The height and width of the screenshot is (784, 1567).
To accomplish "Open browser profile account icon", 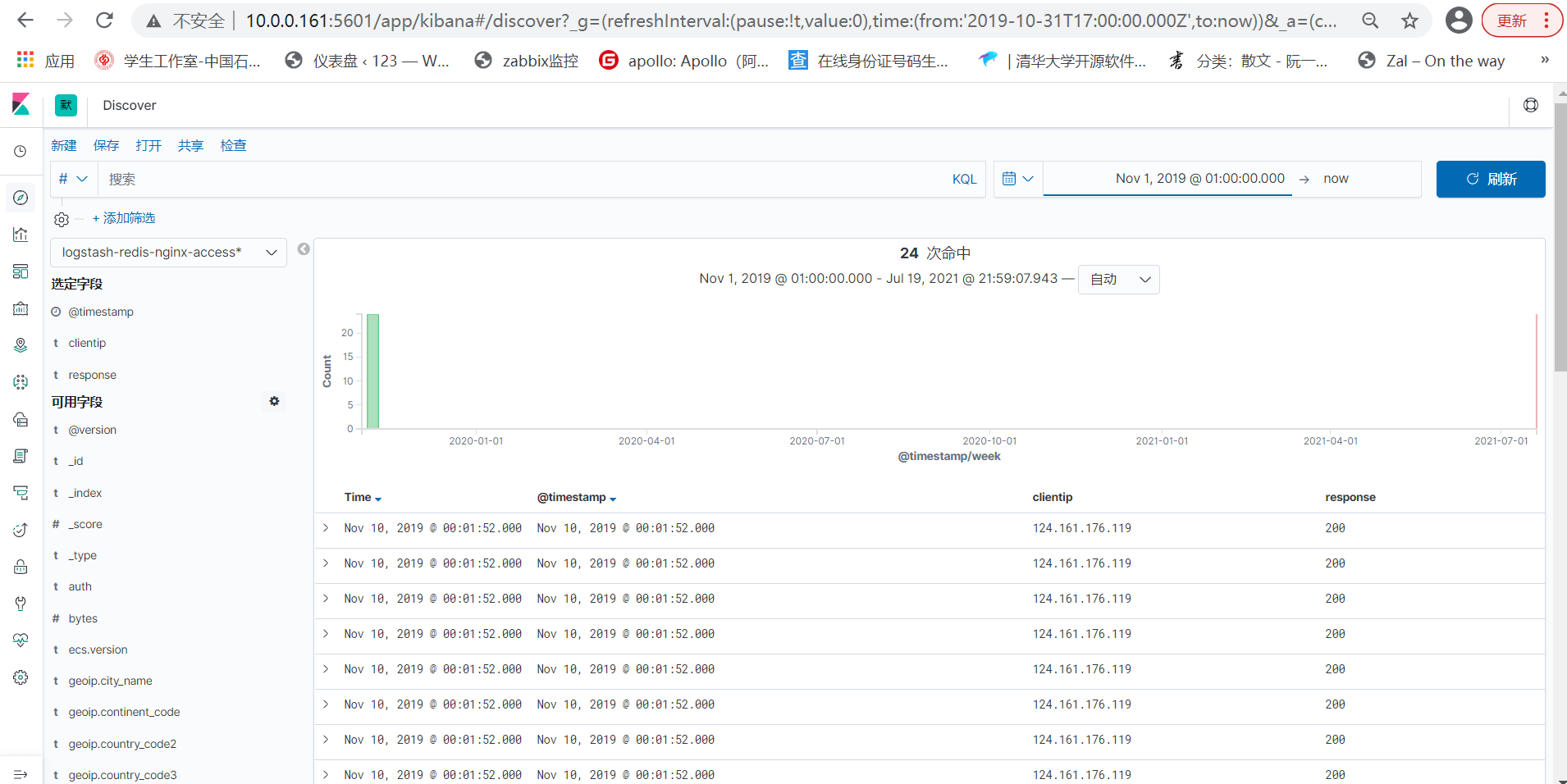I will 1458,20.
